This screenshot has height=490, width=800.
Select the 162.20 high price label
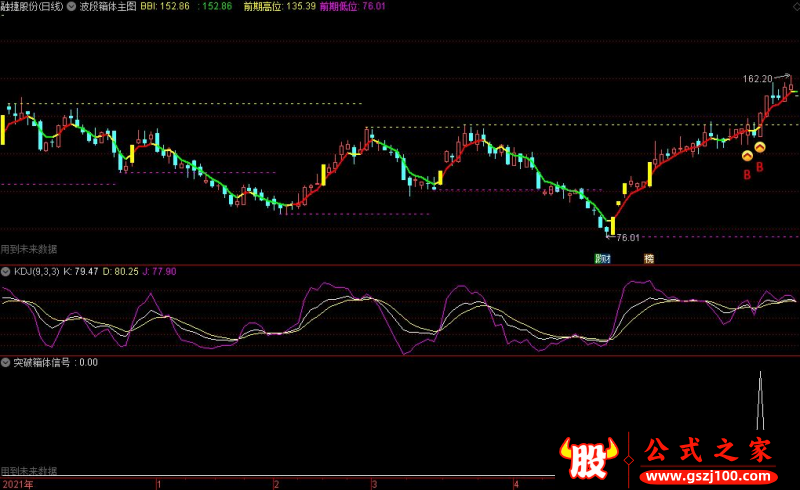(x=758, y=79)
